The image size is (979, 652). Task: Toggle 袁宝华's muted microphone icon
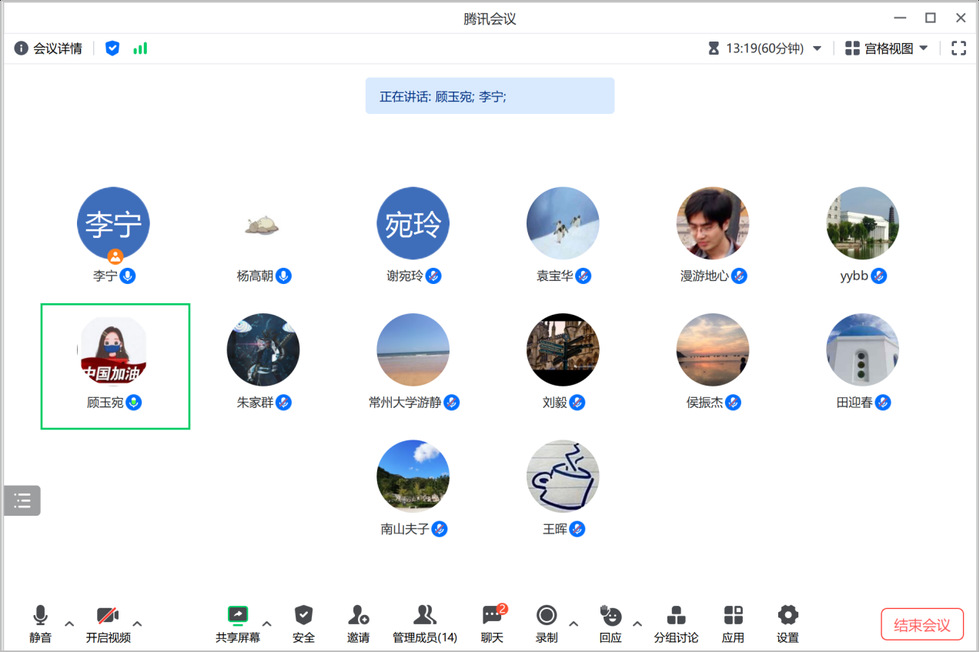(x=583, y=275)
